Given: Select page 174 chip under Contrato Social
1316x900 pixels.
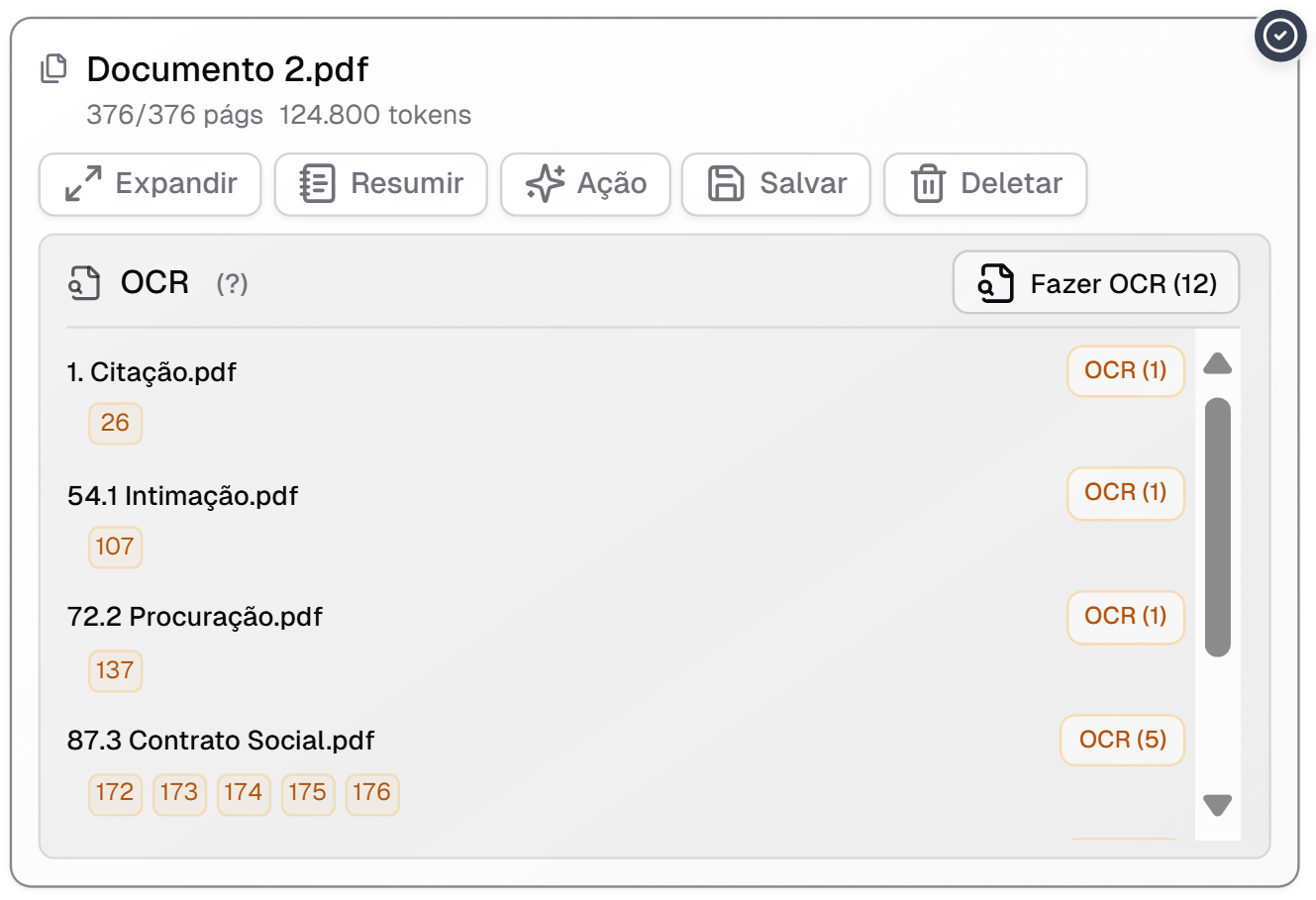Looking at the screenshot, I should coord(244,793).
